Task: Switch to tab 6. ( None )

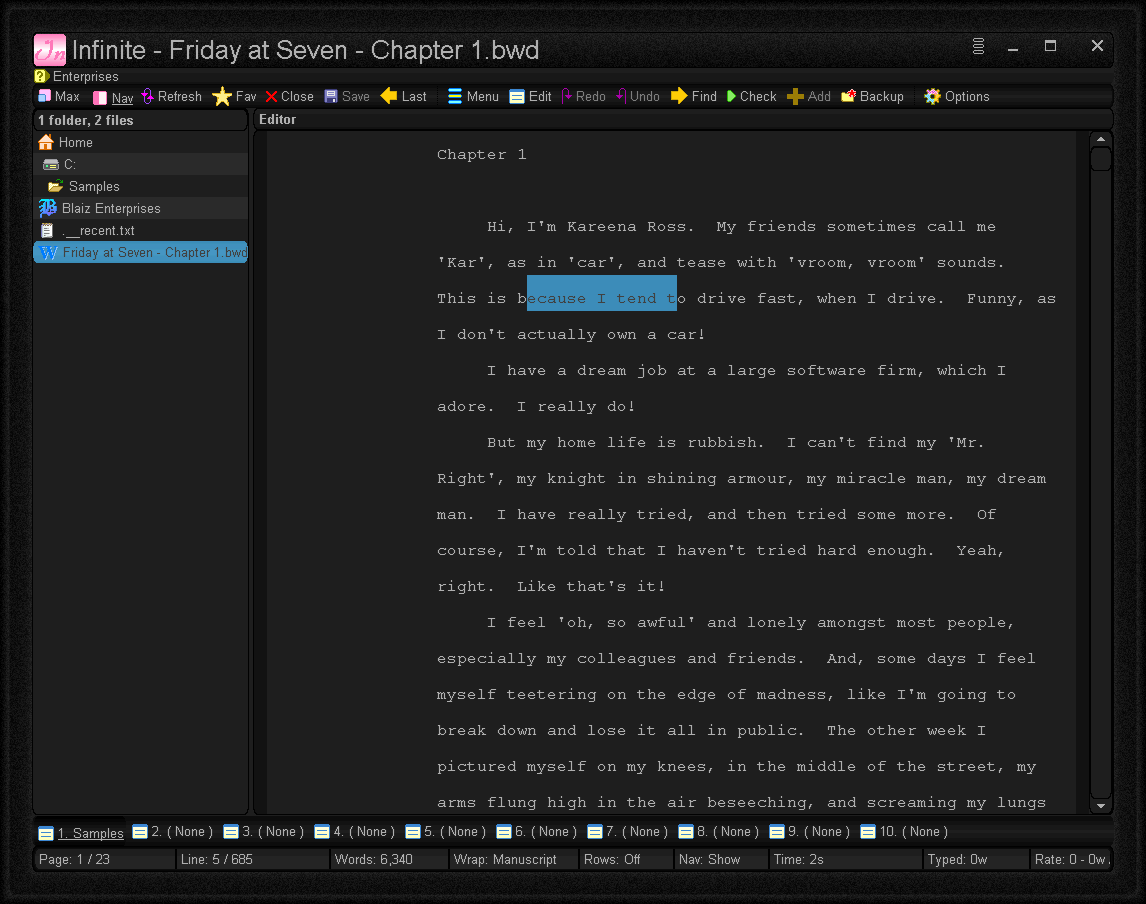Action: click(537, 832)
